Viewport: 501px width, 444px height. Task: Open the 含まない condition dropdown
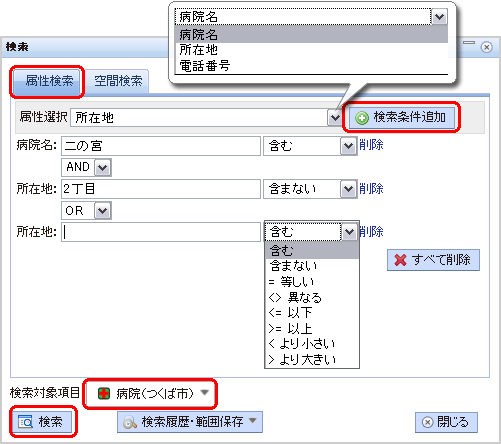348,189
